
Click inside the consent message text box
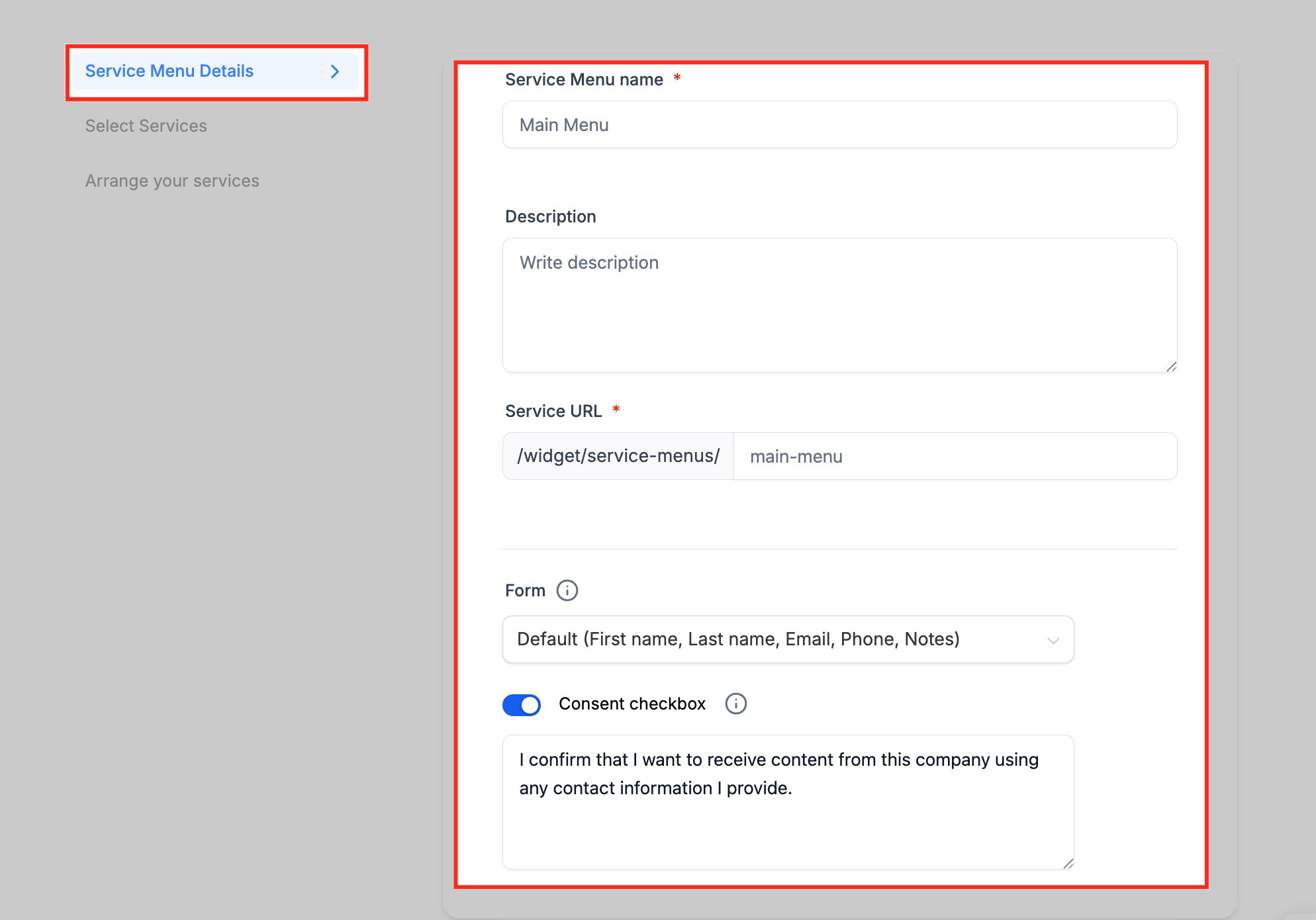coord(788,801)
